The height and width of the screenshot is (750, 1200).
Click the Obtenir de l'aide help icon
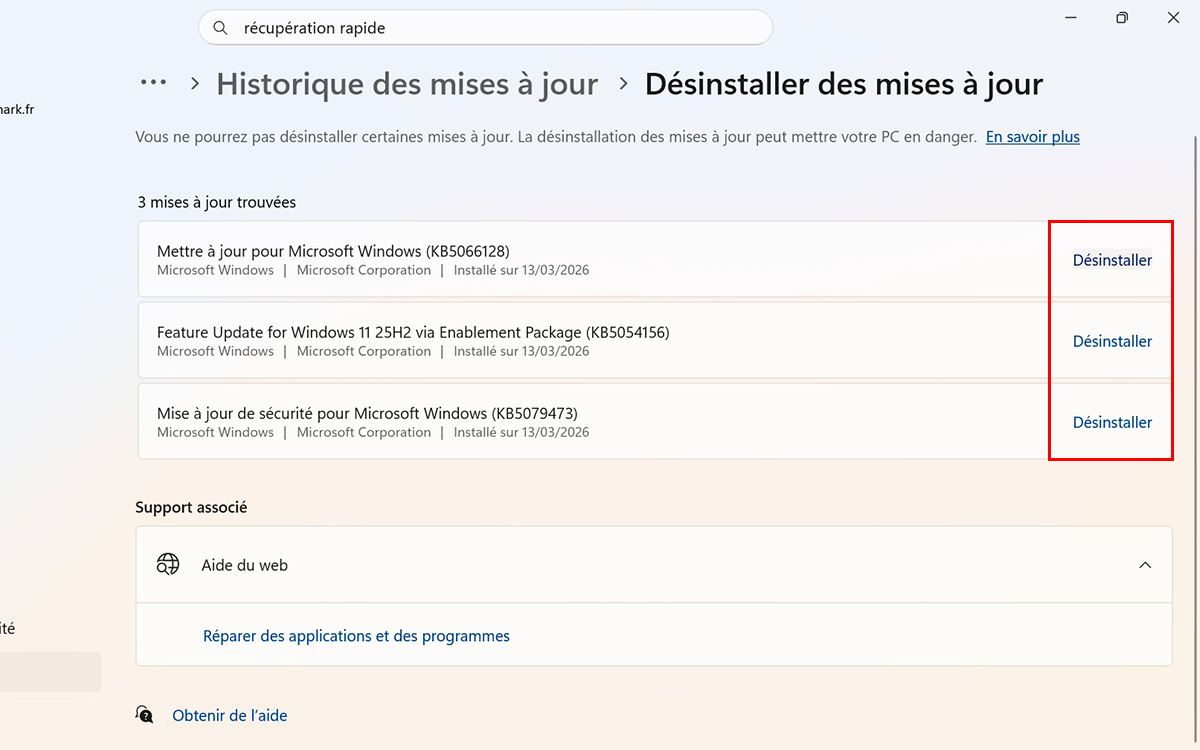tap(145, 715)
